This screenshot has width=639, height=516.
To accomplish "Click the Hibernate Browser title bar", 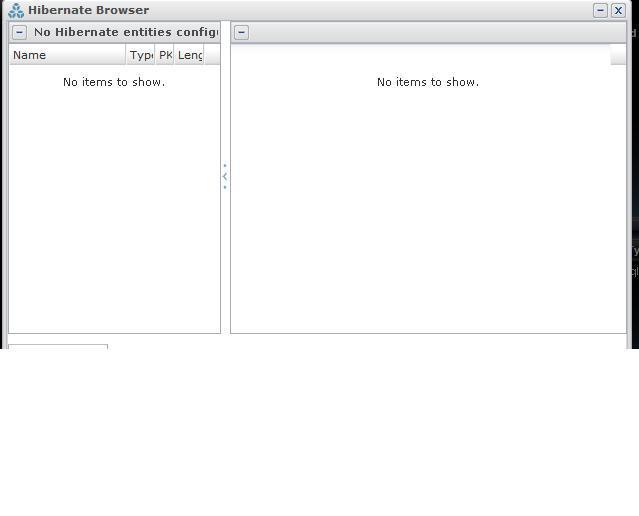I will pyautogui.click(x=300, y=10).
